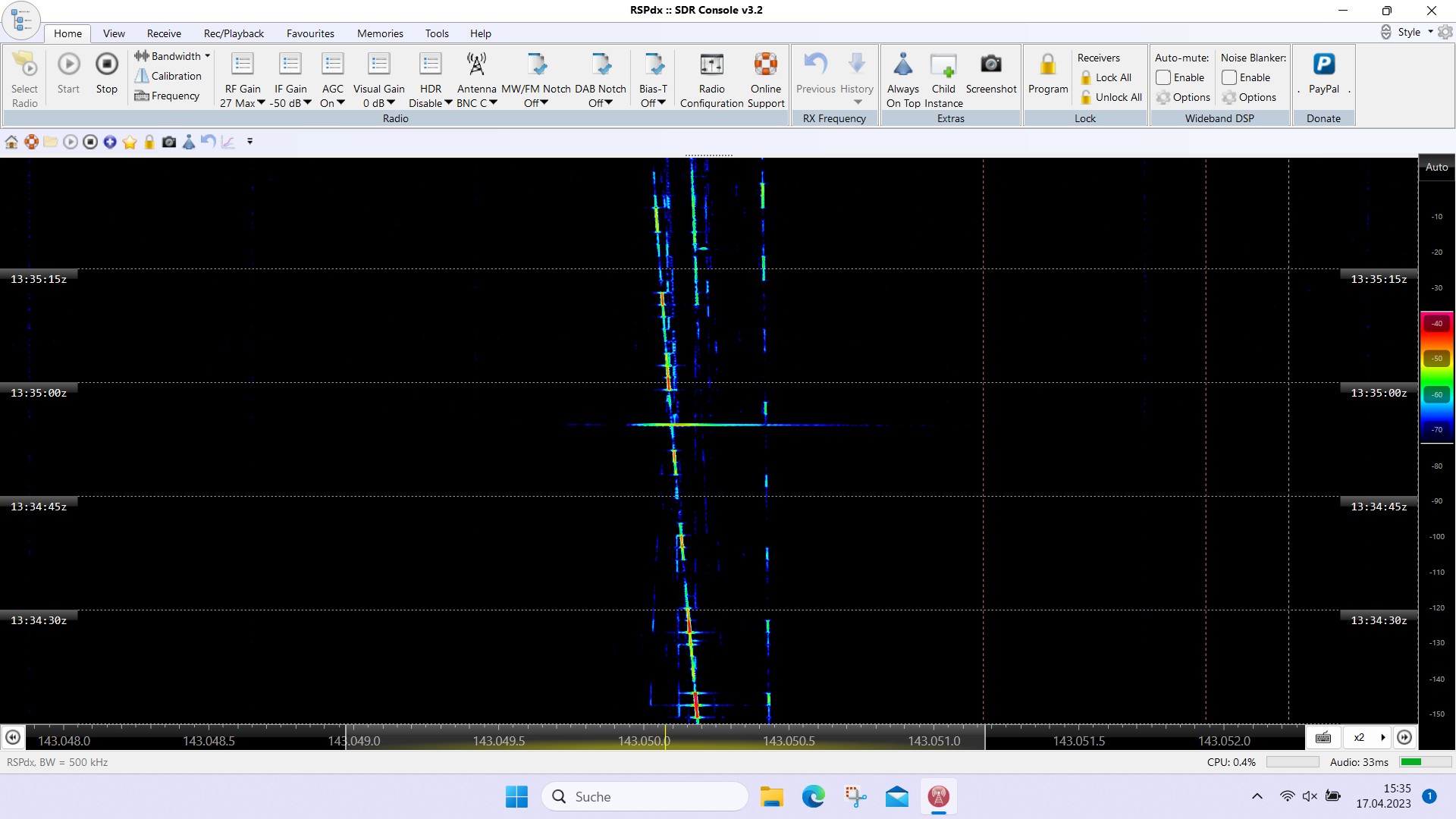The height and width of the screenshot is (819, 1456).
Task: Switch to the Memories tab
Action: tap(380, 33)
